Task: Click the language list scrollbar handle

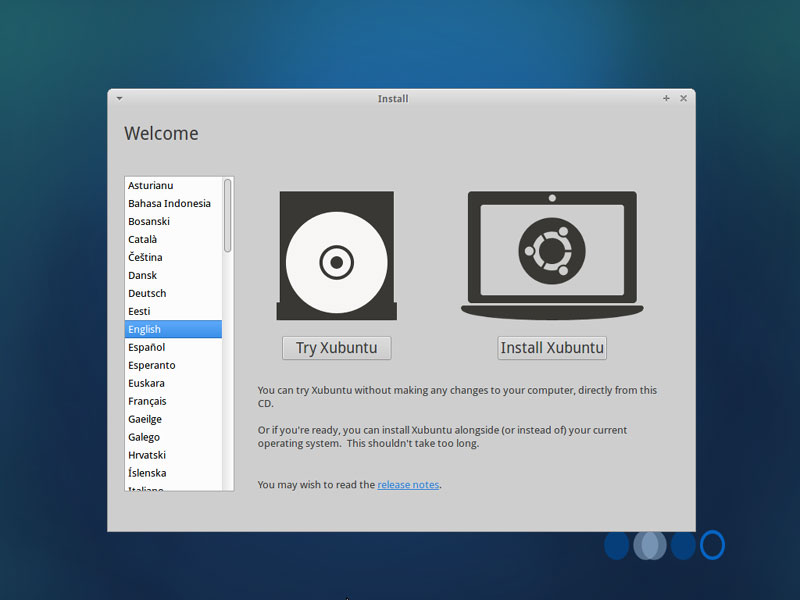Action: (x=228, y=215)
